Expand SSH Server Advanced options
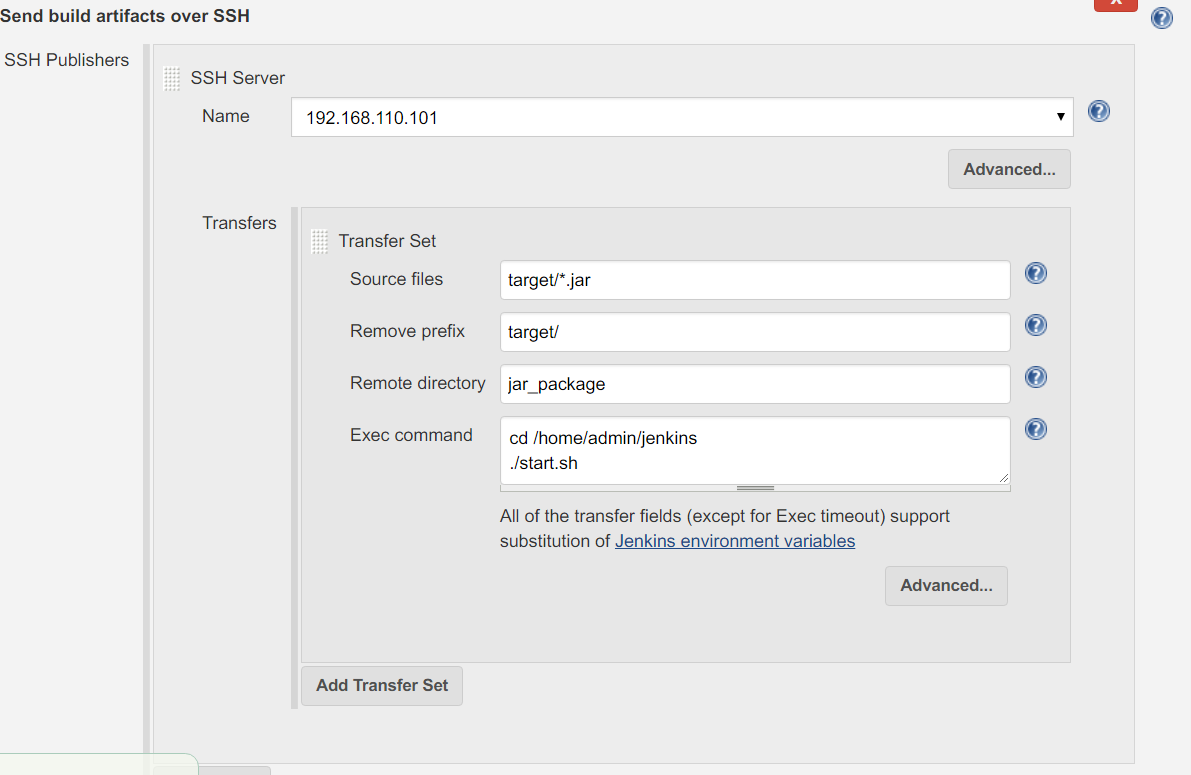Screen dimensions: 1191x775 pyautogui.click(x=1009, y=169)
